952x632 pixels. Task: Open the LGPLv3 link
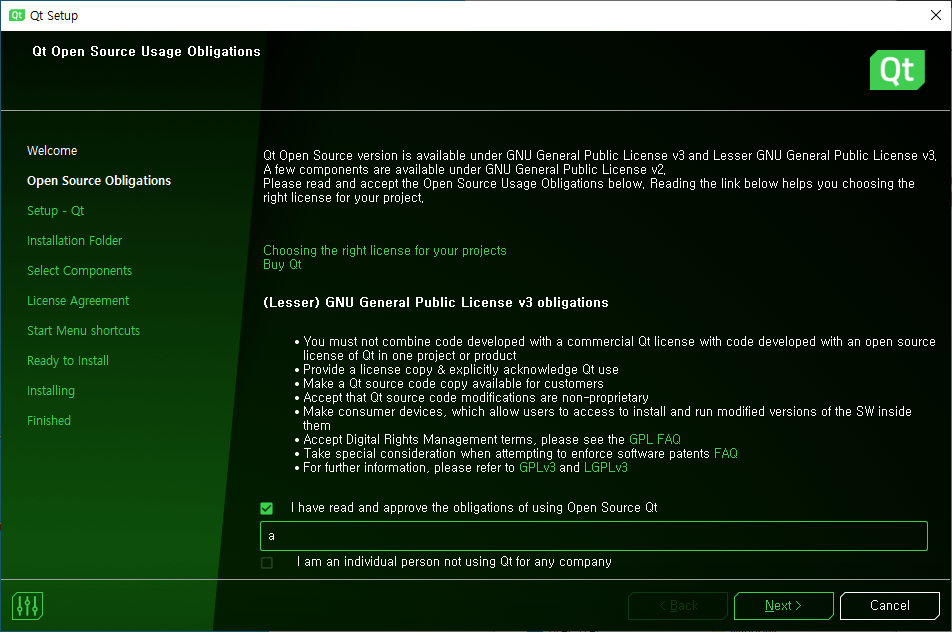[x=605, y=467]
